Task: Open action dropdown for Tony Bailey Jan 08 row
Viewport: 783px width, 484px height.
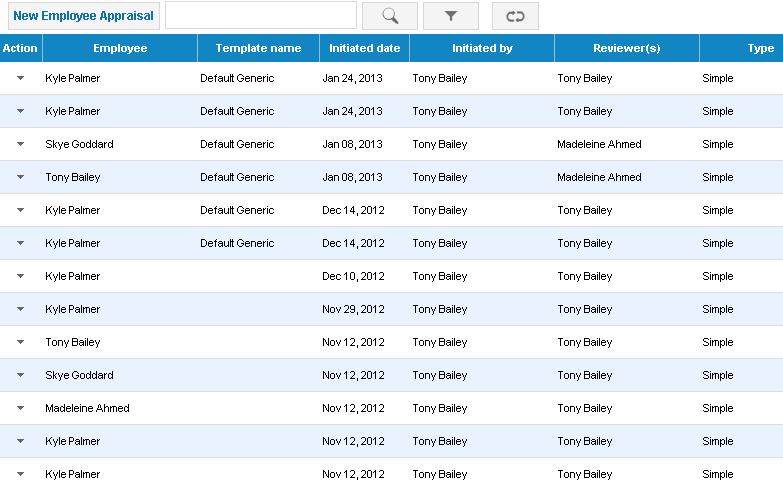Action: coord(20,177)
